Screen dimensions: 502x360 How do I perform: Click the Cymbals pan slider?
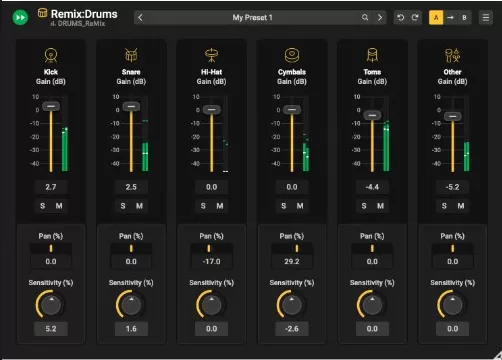click(292, 248)
